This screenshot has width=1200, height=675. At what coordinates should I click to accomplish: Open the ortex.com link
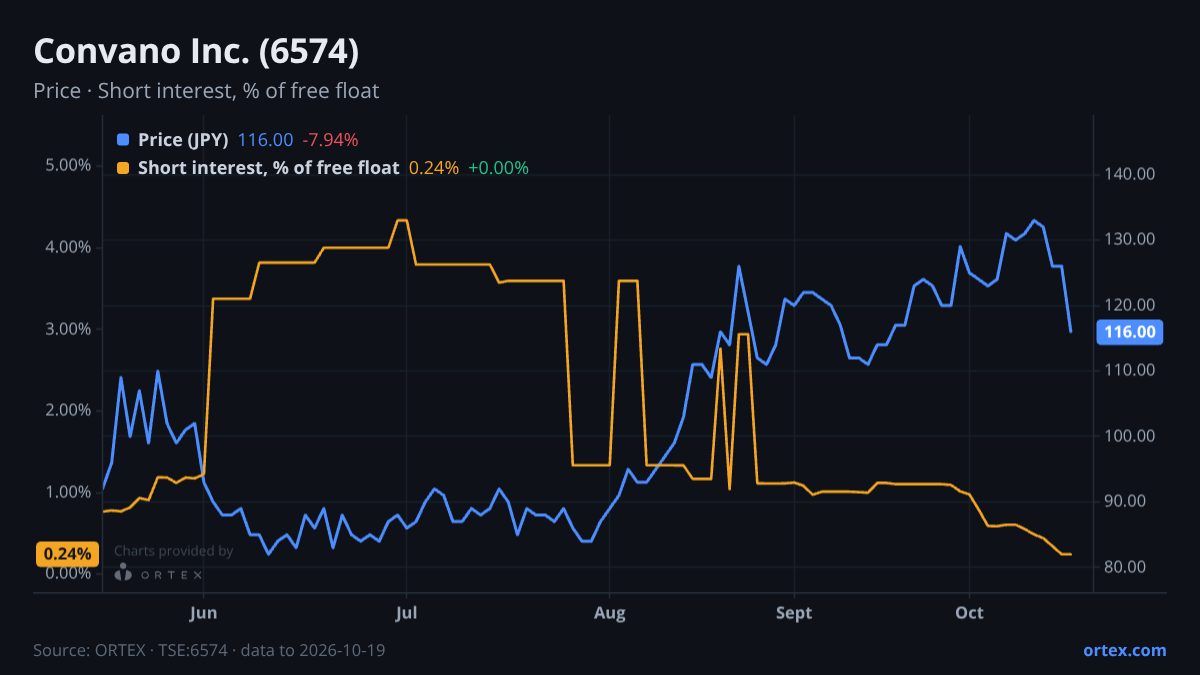[x=1124, y=650]
